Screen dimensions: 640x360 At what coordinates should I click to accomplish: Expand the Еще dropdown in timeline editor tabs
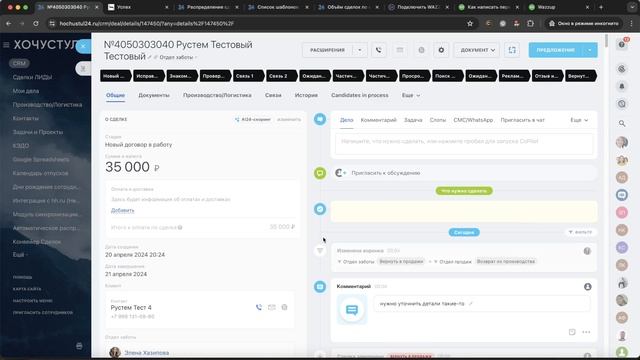[579, 120]
